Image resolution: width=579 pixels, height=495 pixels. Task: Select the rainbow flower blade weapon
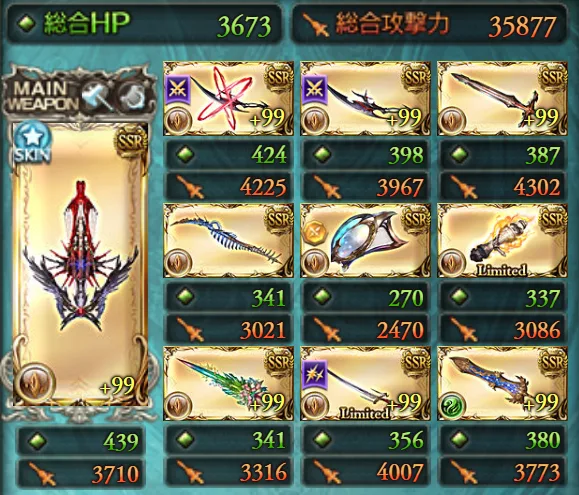(x=229, y=384)
